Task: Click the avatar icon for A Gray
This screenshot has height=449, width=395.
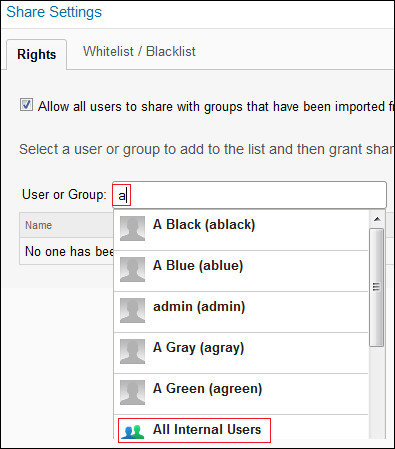Action: [x=132, y=351]
